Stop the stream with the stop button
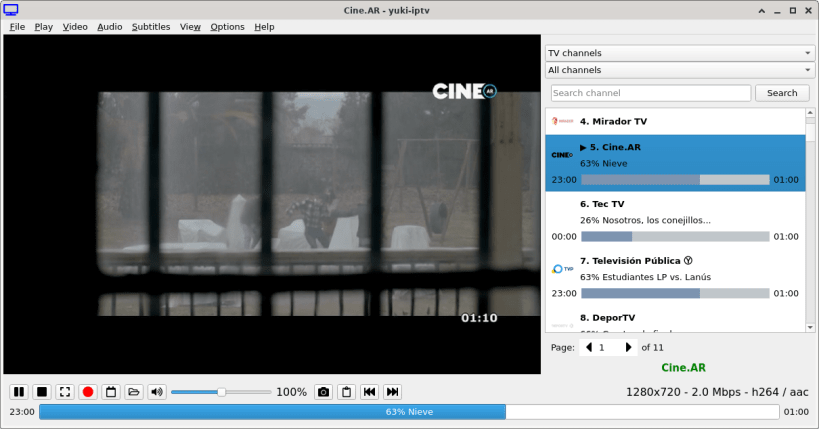The height and width of the screenshot is (429, 819). pos(42,392)
